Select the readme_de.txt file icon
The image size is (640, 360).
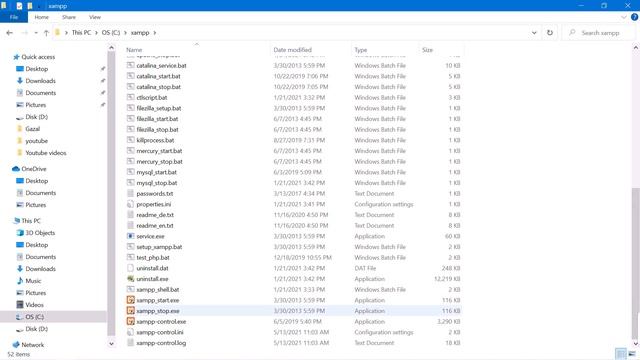(131, 215)
